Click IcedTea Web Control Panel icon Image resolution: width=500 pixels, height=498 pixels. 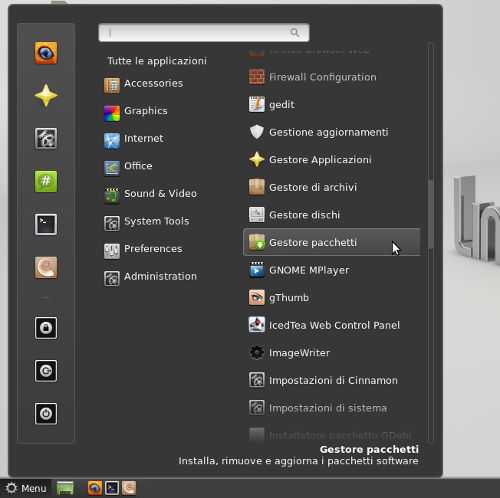click(x=257, y=325)
